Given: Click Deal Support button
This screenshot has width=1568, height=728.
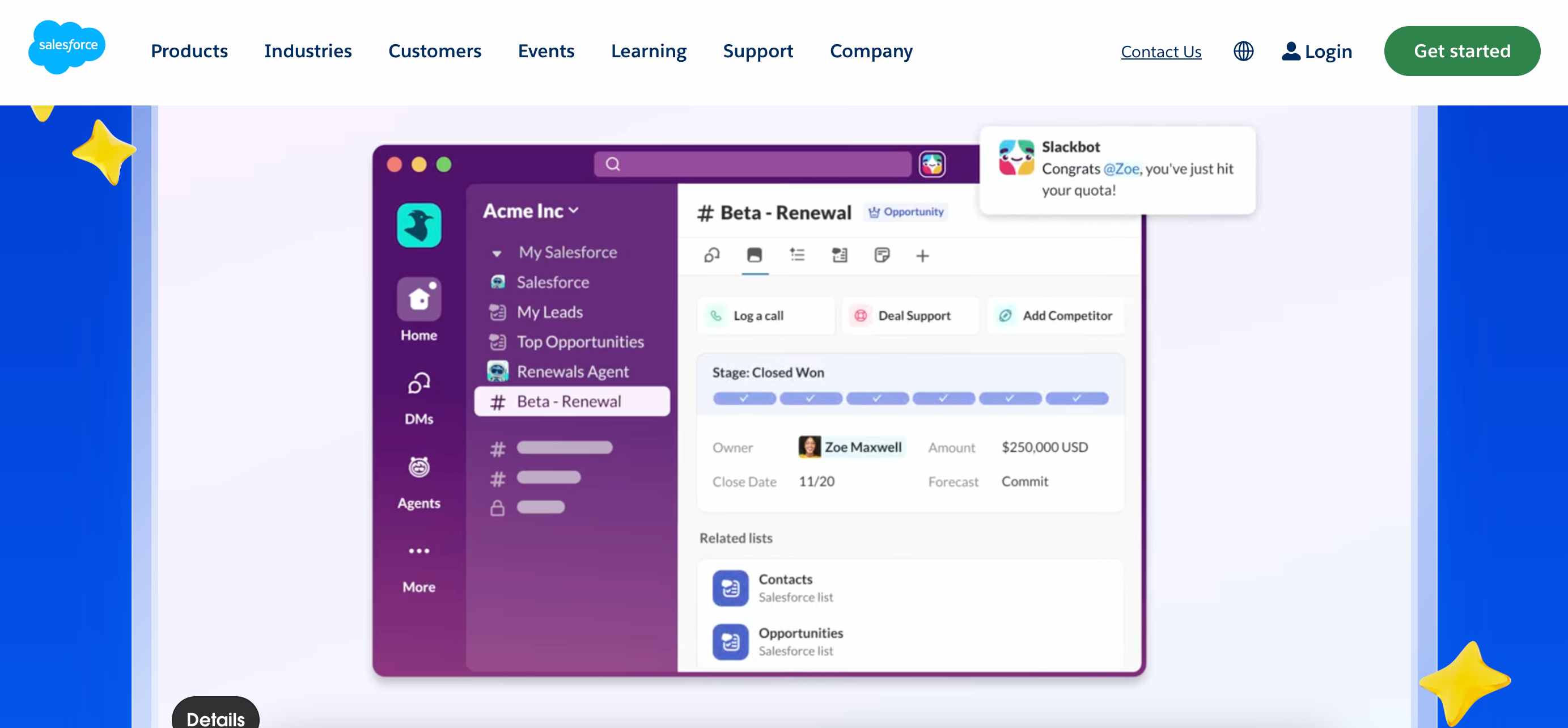Looking at the screenshot, I should click(910, 315).
